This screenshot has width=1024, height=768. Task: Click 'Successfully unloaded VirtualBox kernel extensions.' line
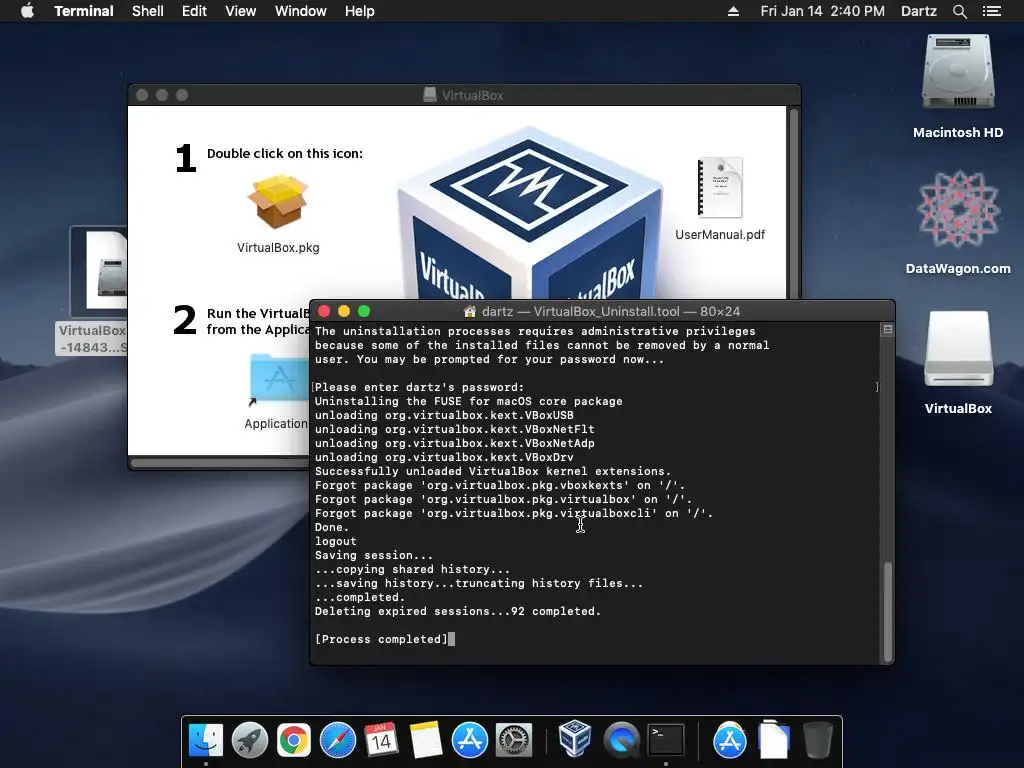(x=493, y=472)
